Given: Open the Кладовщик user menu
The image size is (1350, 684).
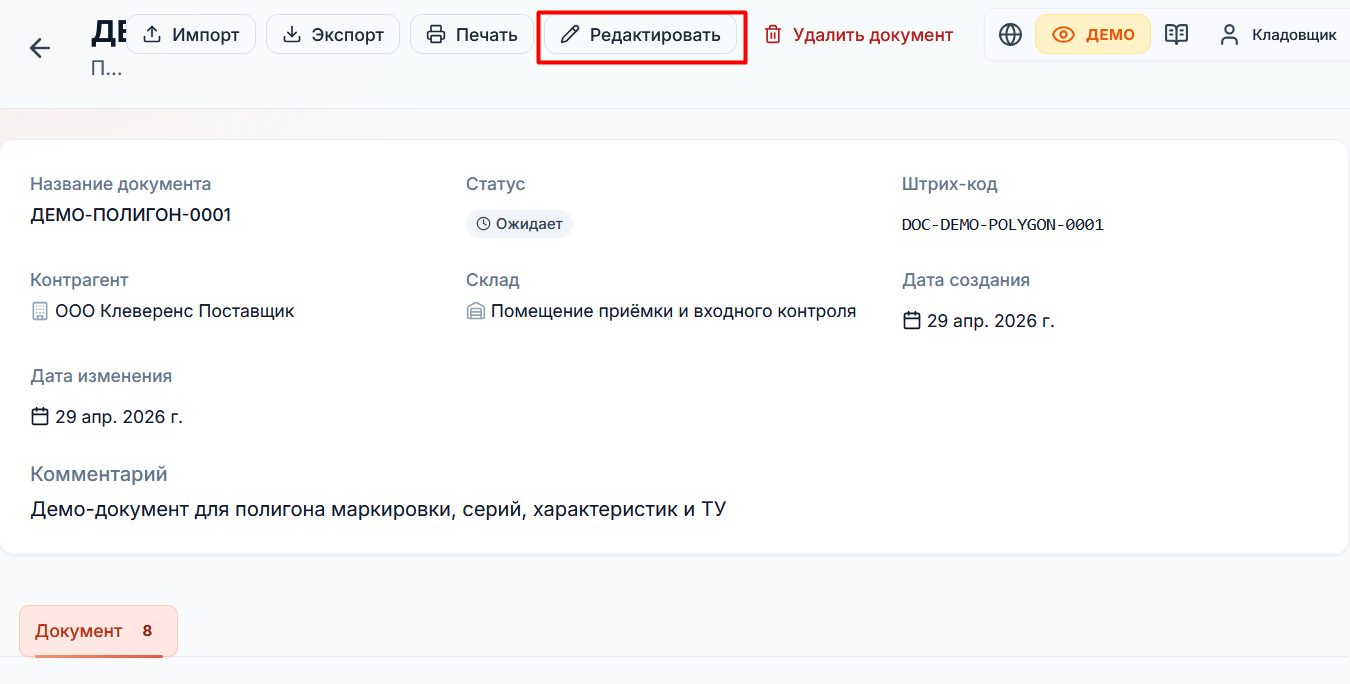Looking at the screenshot, I should [1277, 35].
